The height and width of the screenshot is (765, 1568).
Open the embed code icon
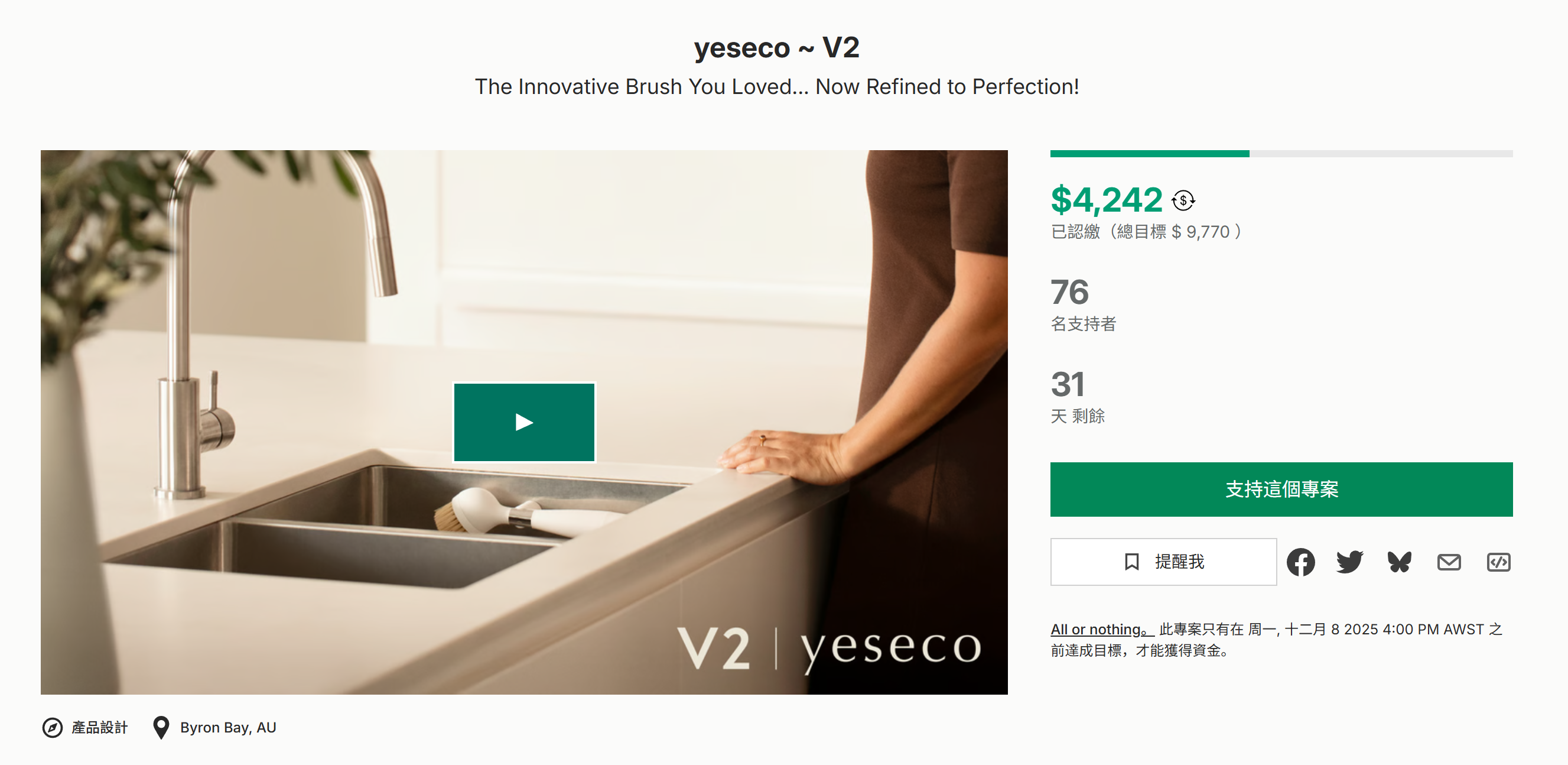pyautogui.click(x=1498, y=562)
